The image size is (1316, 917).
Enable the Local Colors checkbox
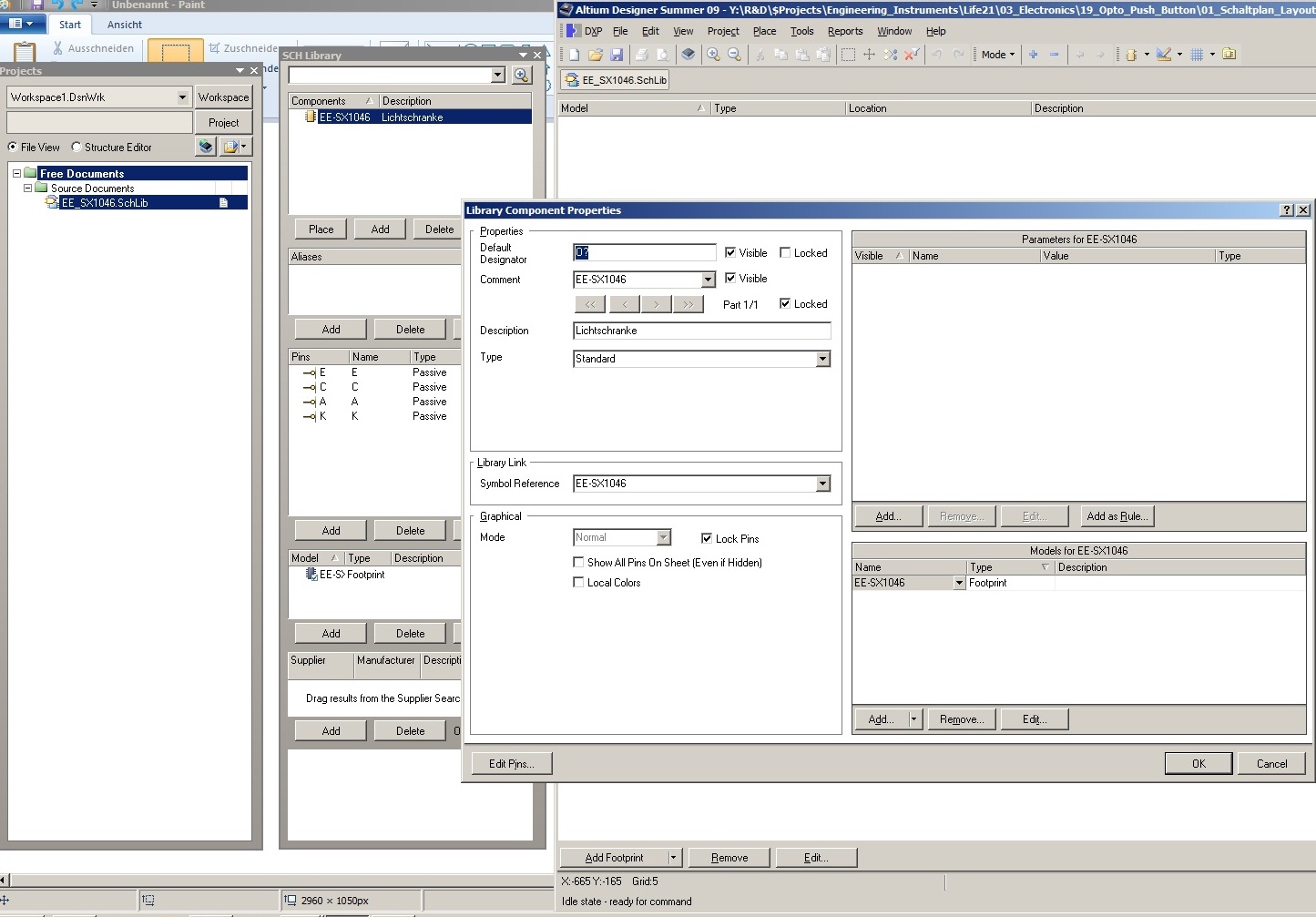(578, 582)
